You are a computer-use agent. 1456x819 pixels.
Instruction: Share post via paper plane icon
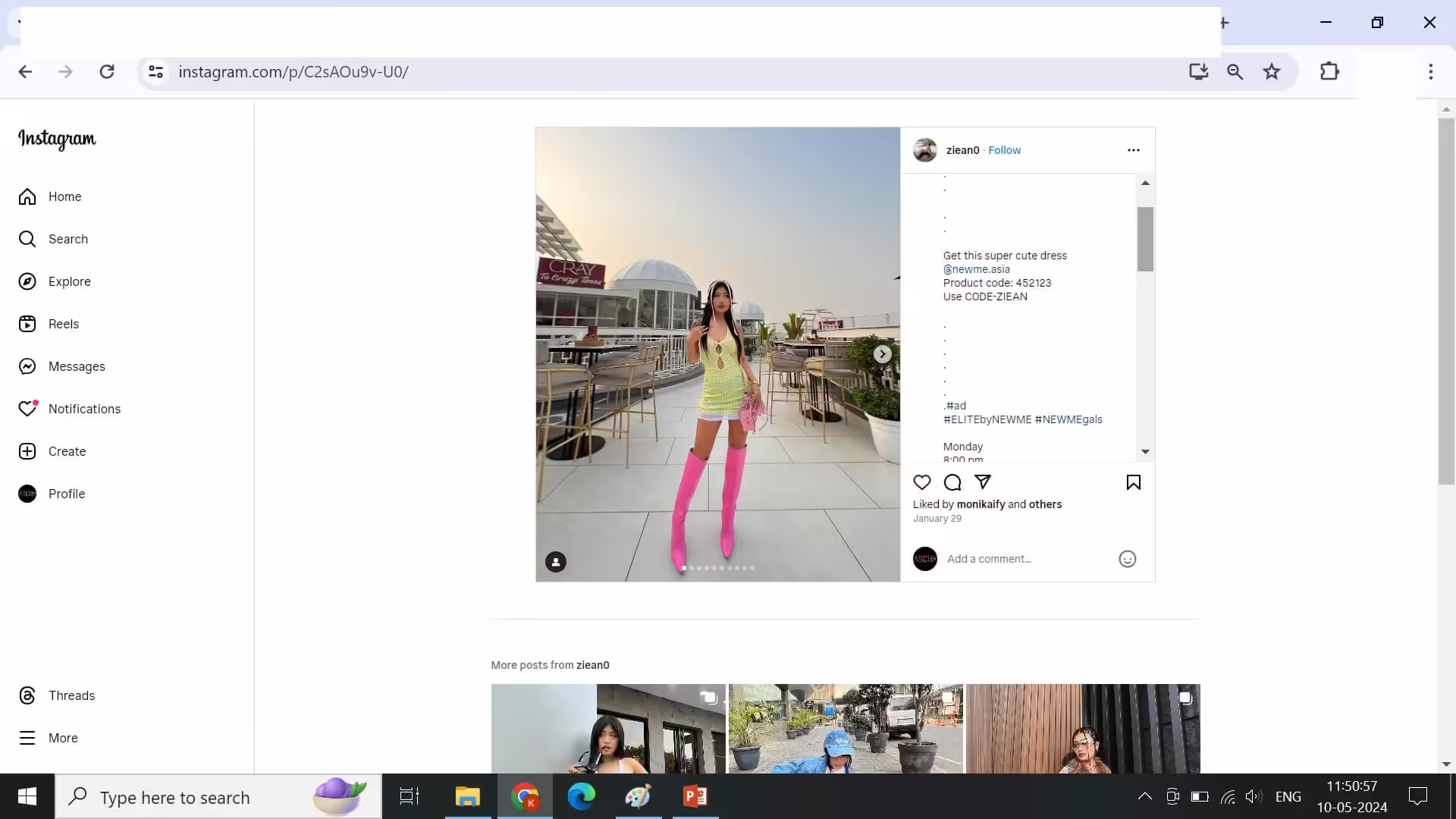[983, 482]
